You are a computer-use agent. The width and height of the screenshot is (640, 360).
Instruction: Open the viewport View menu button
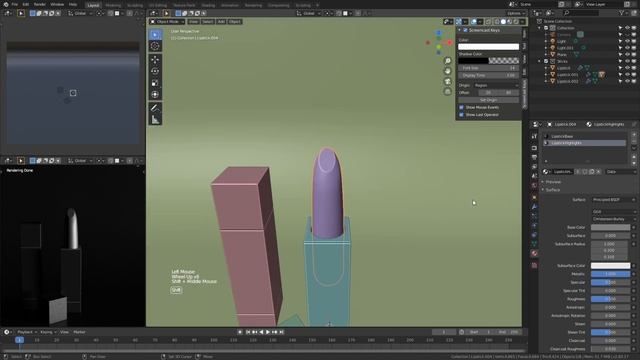pos(193,22)
